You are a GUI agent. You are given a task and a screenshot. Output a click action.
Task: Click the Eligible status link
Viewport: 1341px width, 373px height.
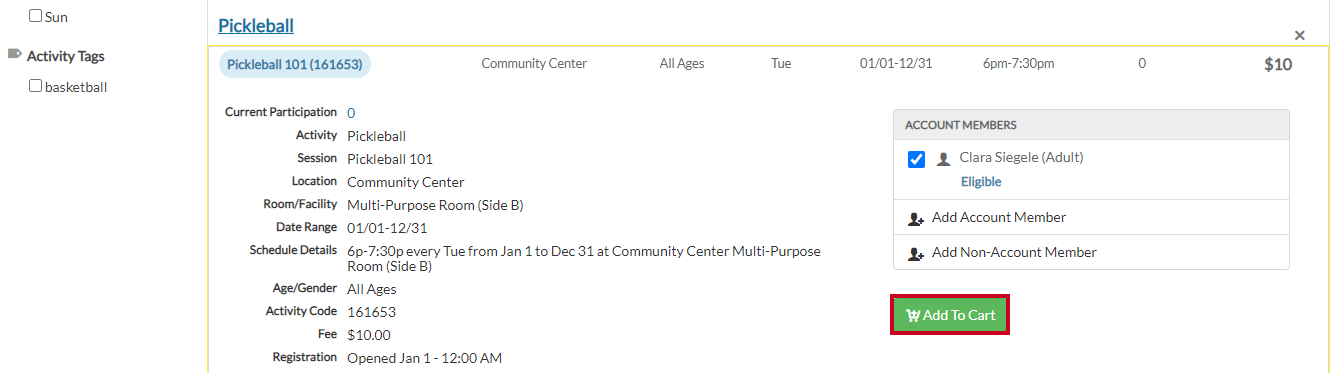click(981, 182)
